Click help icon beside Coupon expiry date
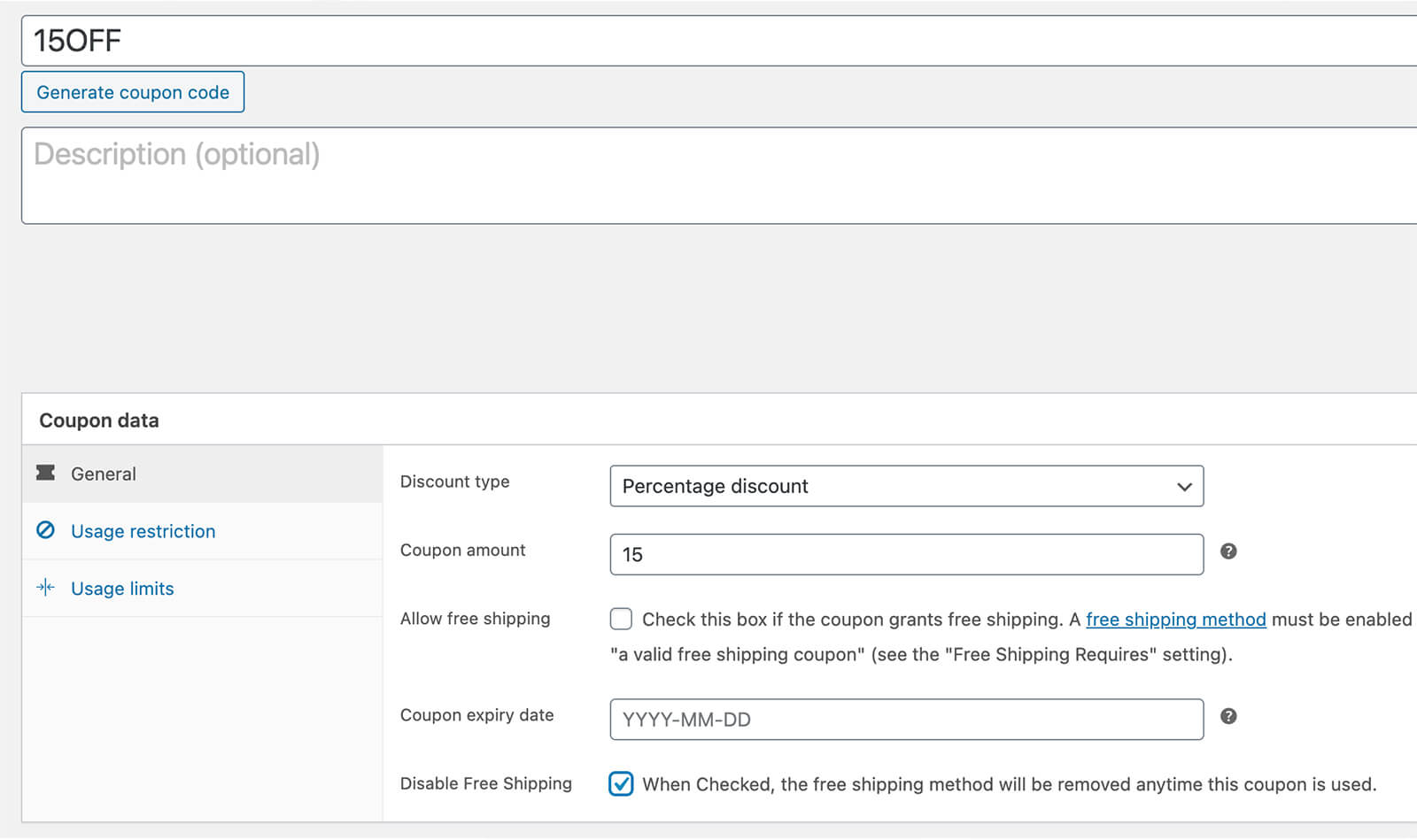Image resolution: width=1417 pixels, height=840 pixels. click(1228, 716)
